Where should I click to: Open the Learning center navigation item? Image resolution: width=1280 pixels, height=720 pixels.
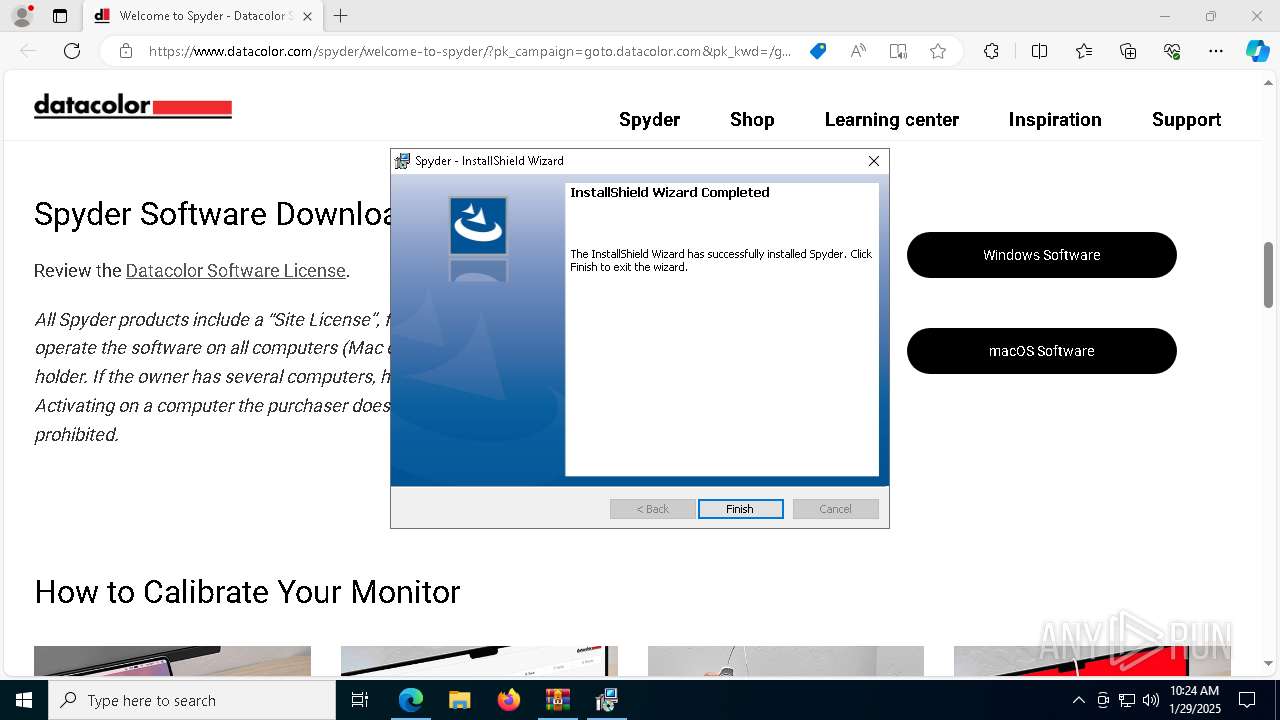[891, 120]
